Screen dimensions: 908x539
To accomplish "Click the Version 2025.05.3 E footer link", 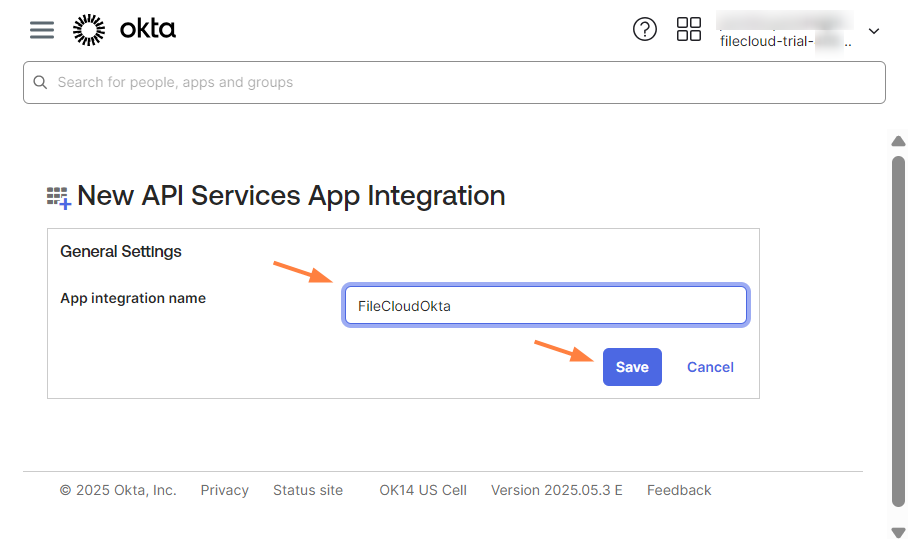I will point(556,490).
